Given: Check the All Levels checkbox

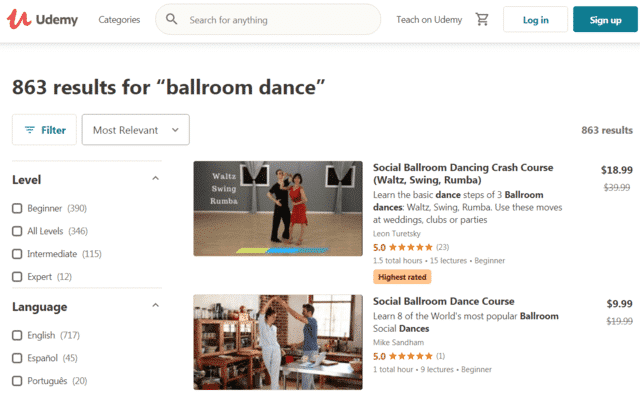Looking at the screenshot, I should 17,231.
